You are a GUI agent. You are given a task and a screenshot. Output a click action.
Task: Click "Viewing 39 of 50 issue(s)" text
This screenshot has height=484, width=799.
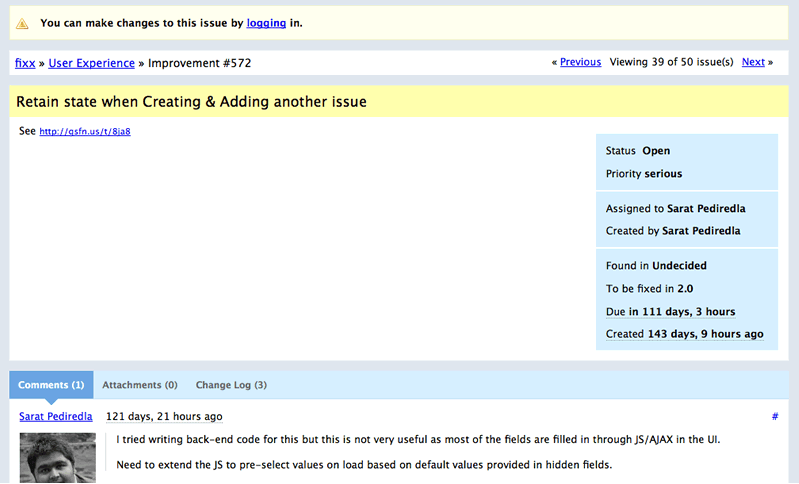coord(672,62)
